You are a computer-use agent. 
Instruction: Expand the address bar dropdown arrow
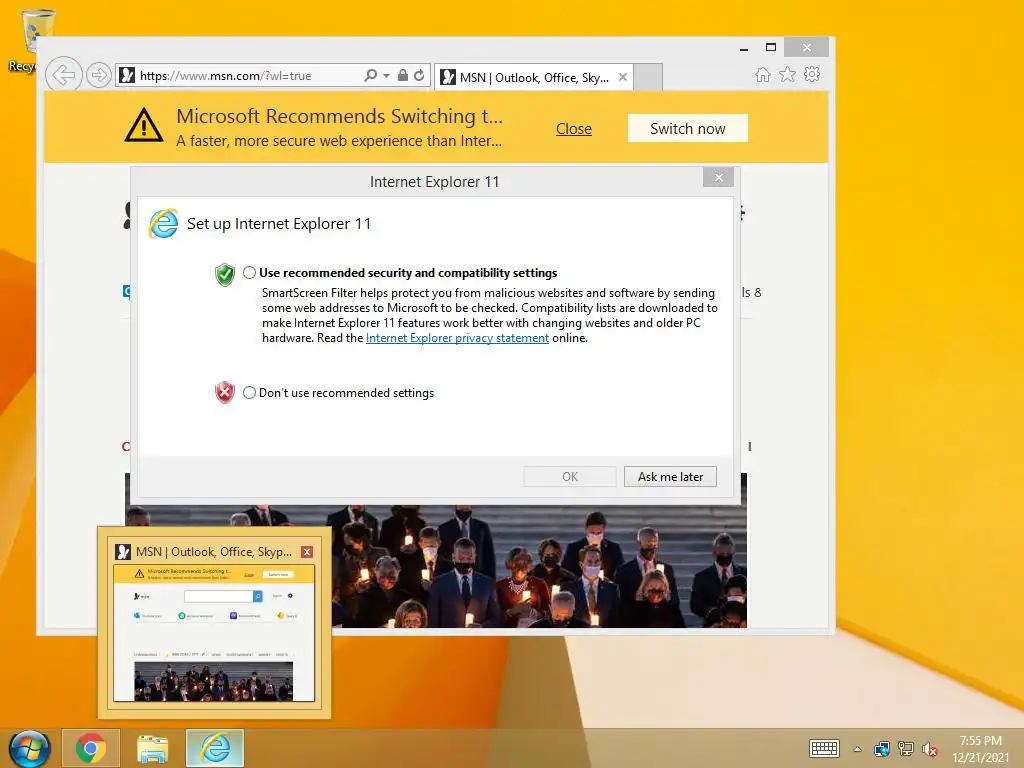(x=386, y=76)
